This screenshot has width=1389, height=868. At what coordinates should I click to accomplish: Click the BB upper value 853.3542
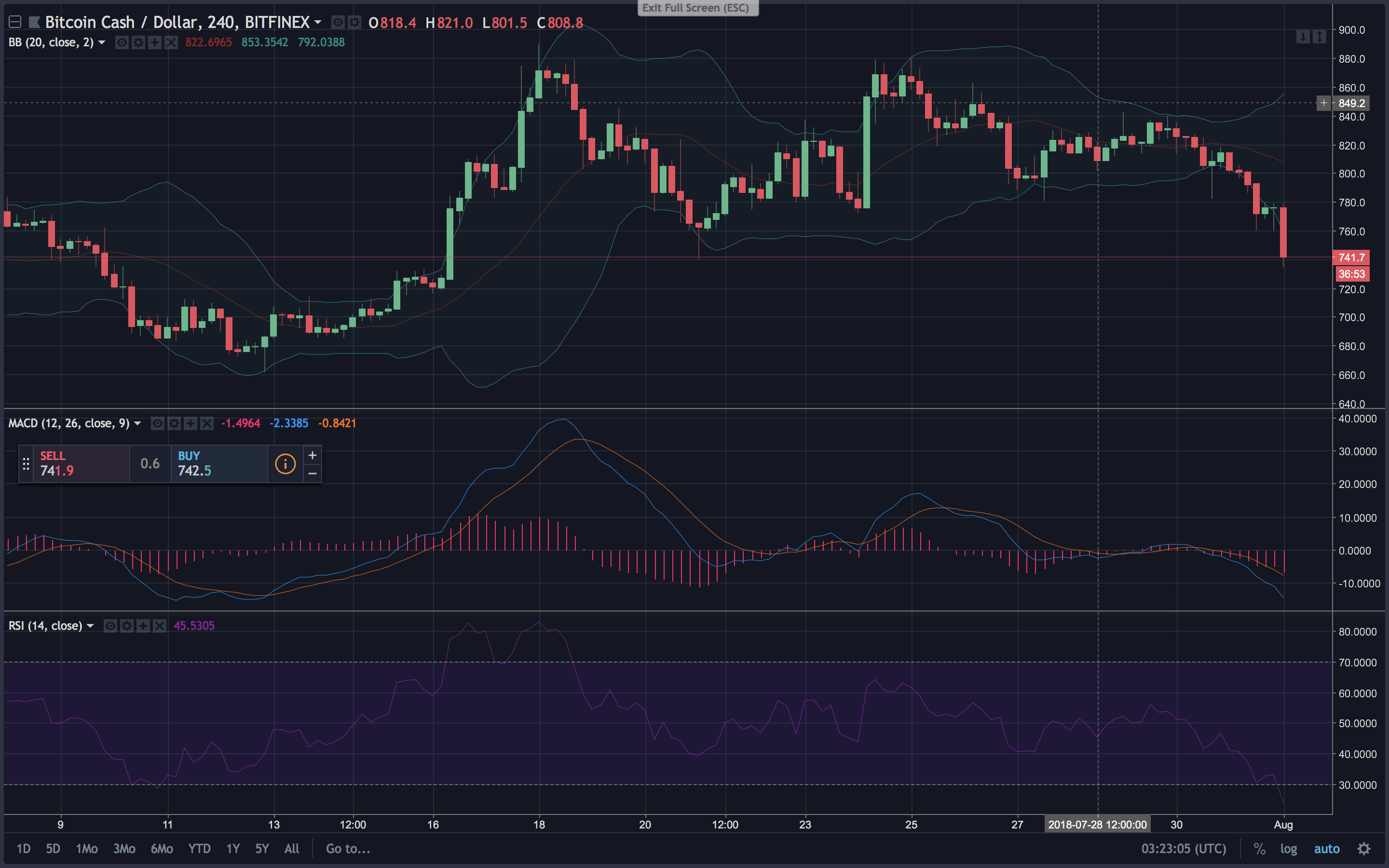(x=265, y=42)
